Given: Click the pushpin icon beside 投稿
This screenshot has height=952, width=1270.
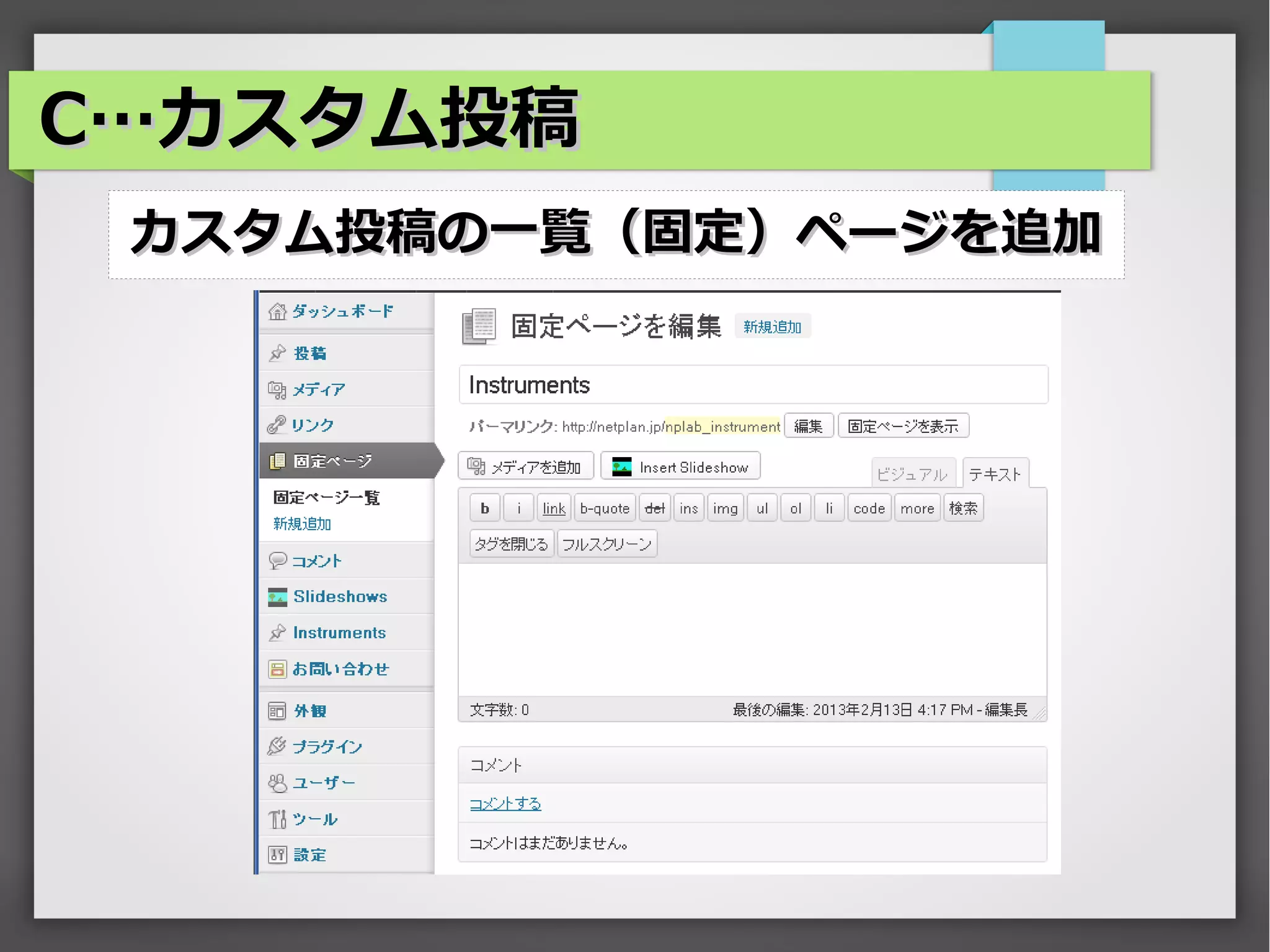Looking at the screenshot, I should tap(277, 353).
